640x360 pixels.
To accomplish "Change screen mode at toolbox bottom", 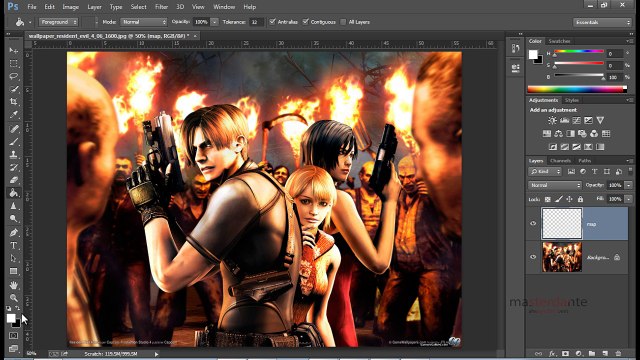I will click(x=13, y=348).
